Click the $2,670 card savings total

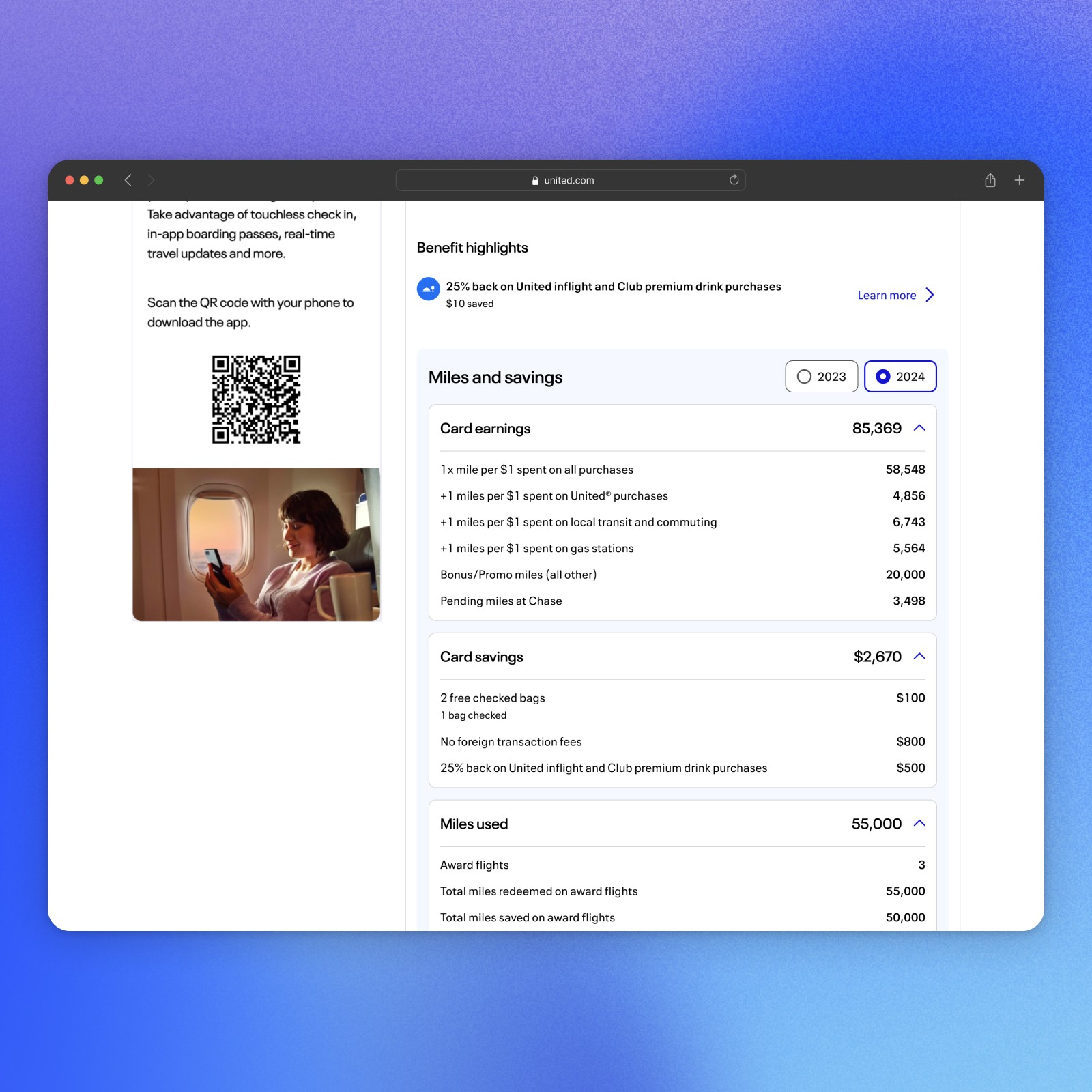point(877,657)
